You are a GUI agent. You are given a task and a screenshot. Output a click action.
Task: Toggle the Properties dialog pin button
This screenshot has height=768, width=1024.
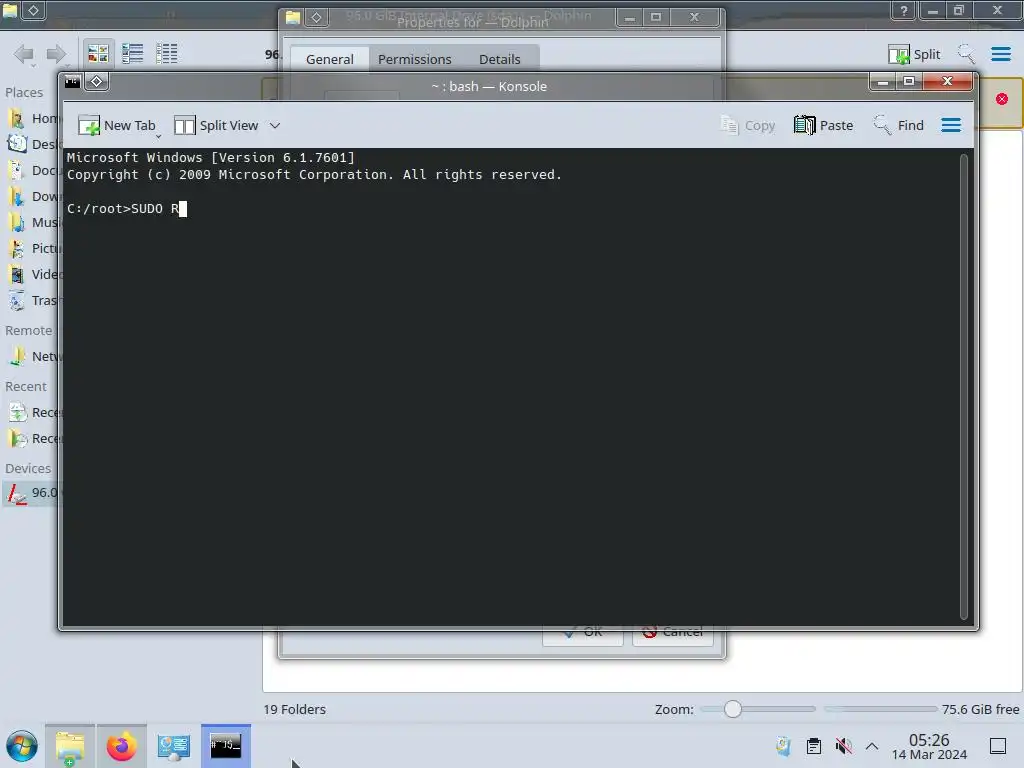[317, 18]
